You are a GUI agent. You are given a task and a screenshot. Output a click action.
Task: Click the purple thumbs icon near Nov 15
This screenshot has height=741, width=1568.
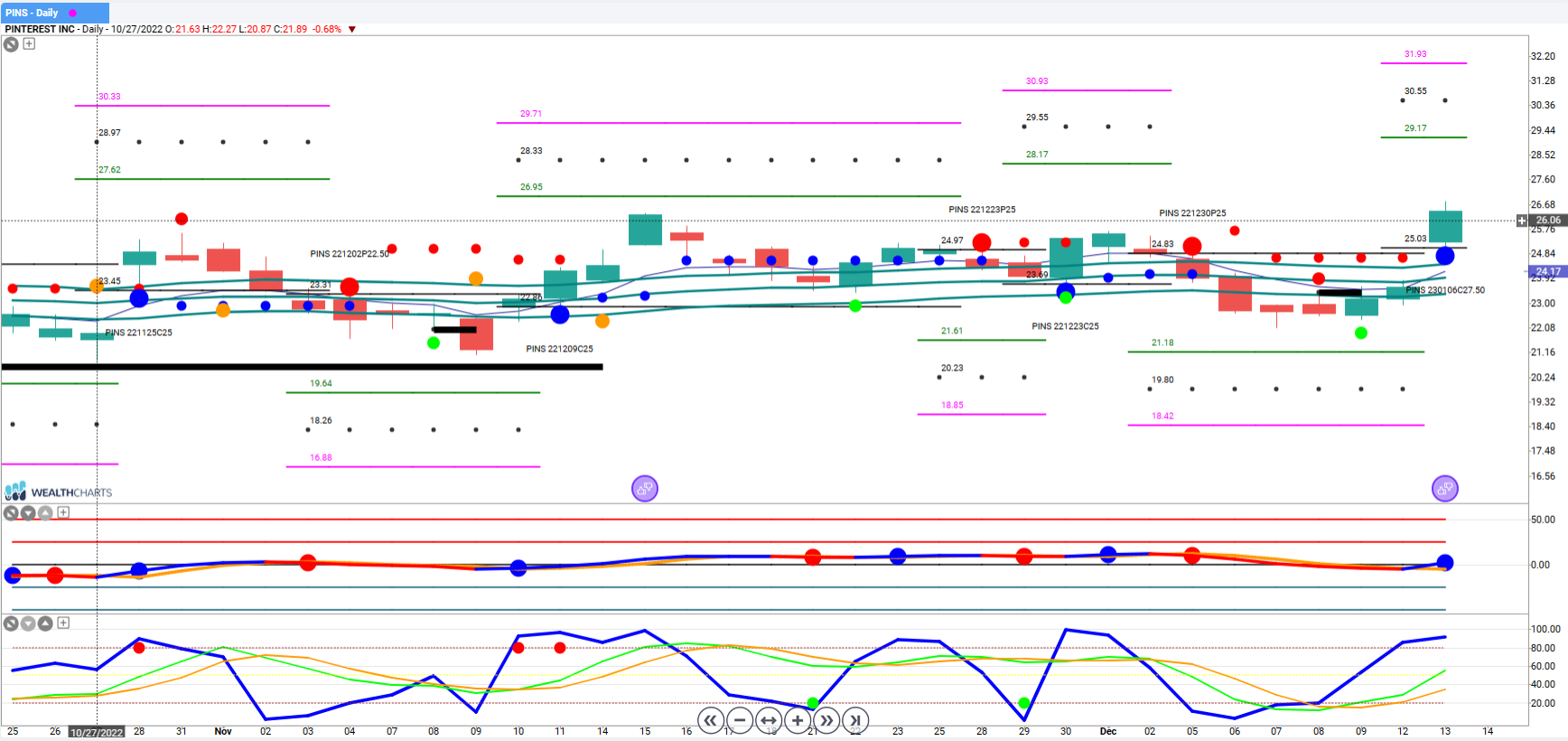[645, 489]
